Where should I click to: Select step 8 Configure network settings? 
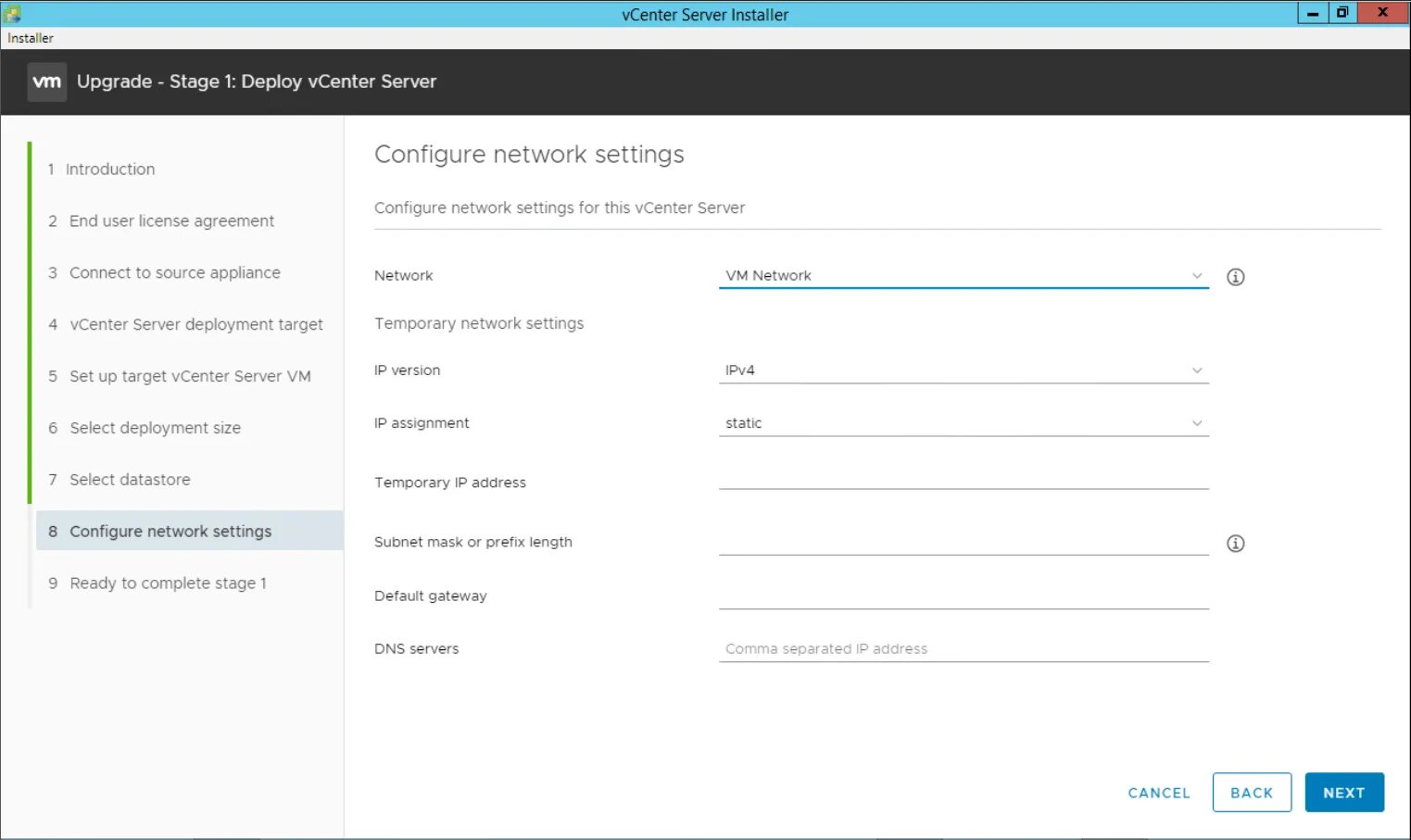pyautogui.click(x=190, y=531)
